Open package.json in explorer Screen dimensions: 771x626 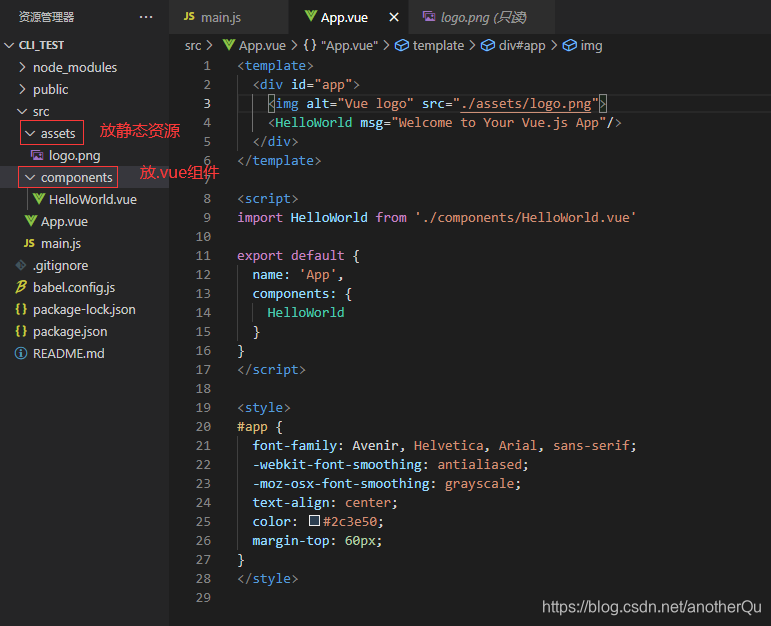[70, 331]
